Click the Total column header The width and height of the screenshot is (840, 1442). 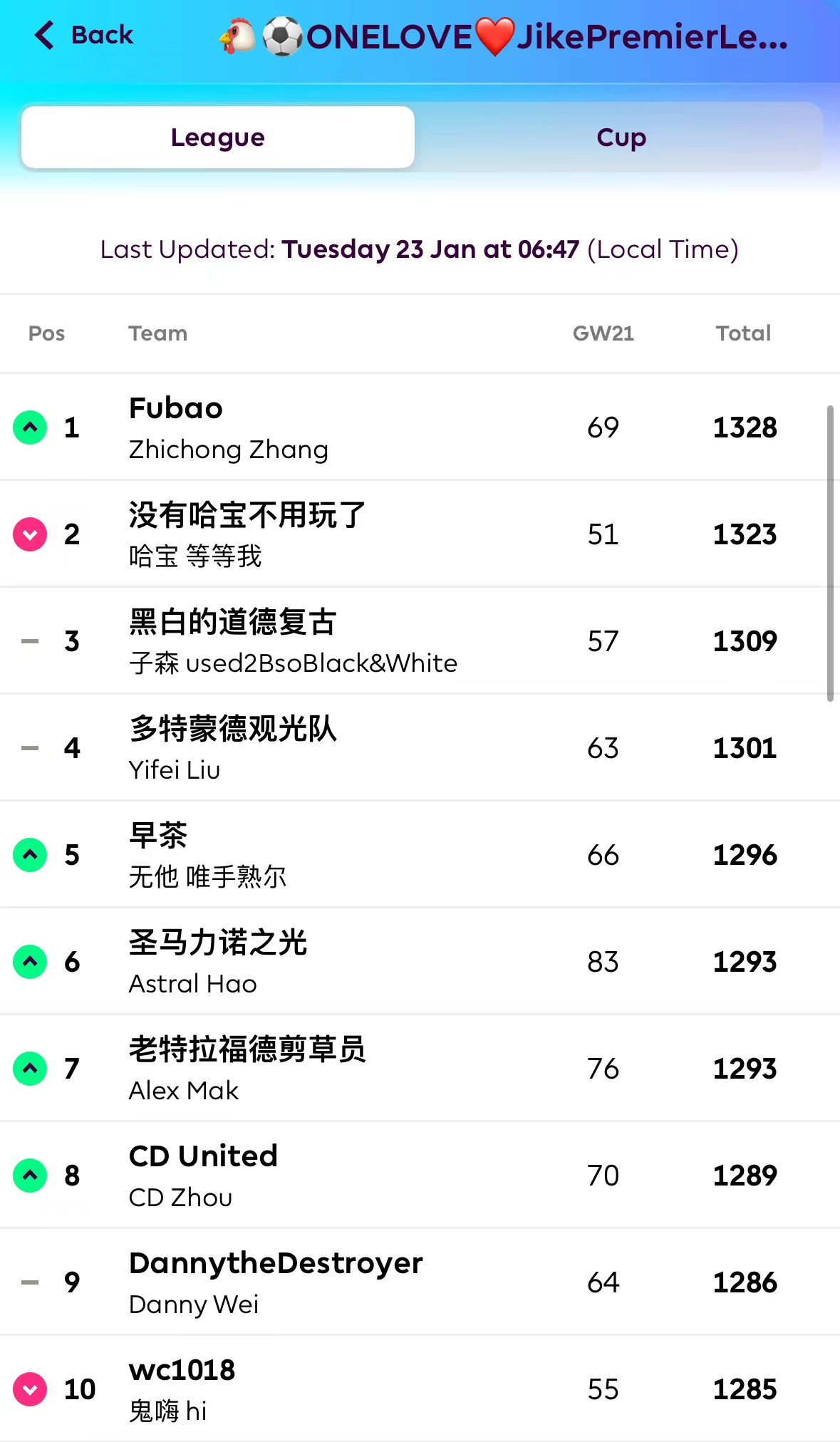[743, 333]
